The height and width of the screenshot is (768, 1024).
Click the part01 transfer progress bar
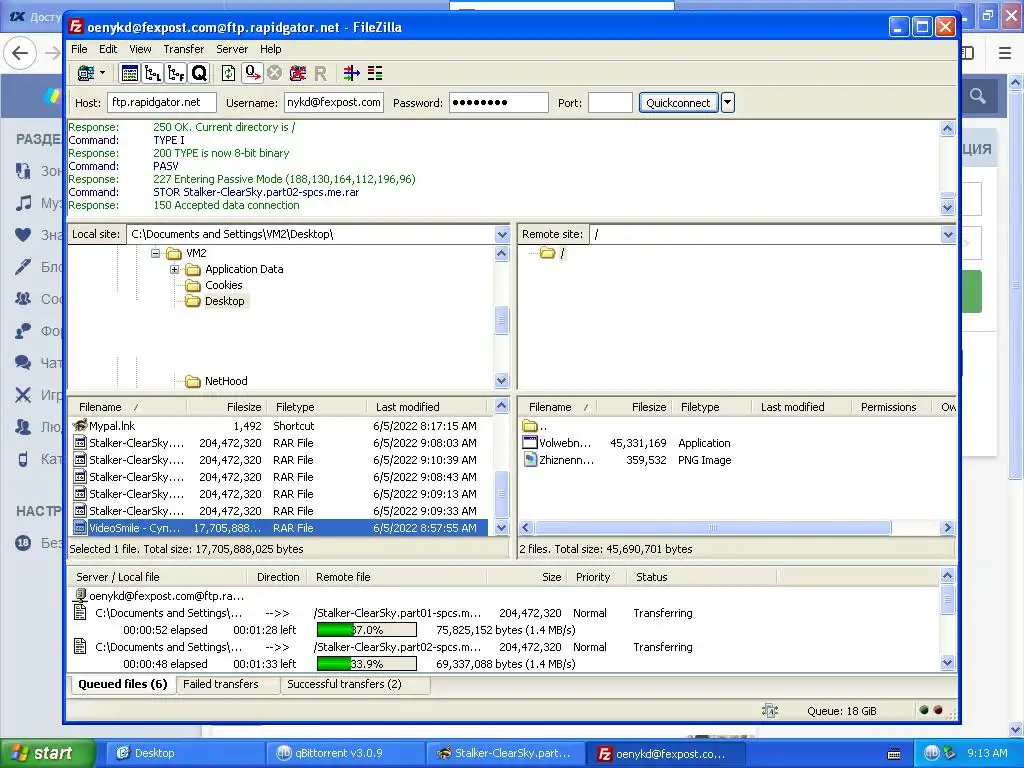pyautogui.click(x=366, y=630)
